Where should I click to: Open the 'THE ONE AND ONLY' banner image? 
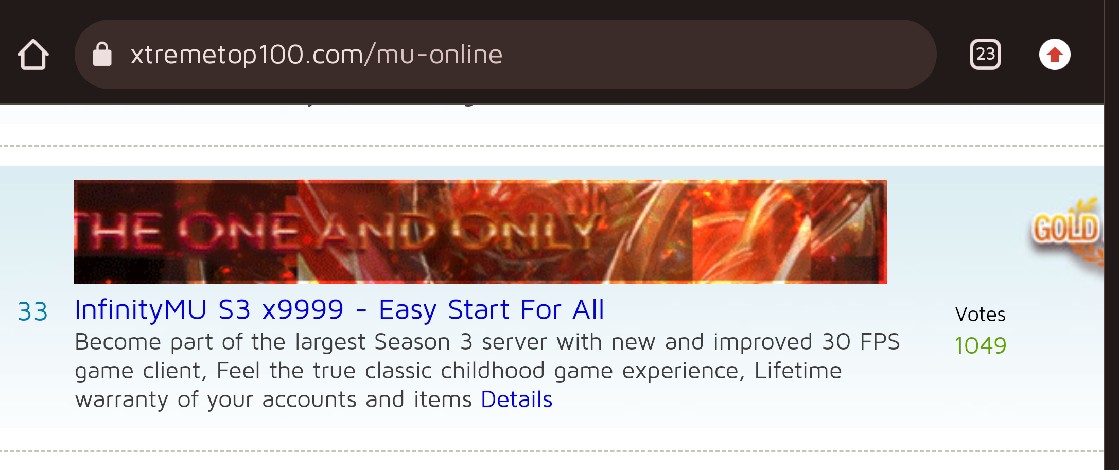[480, 232]
